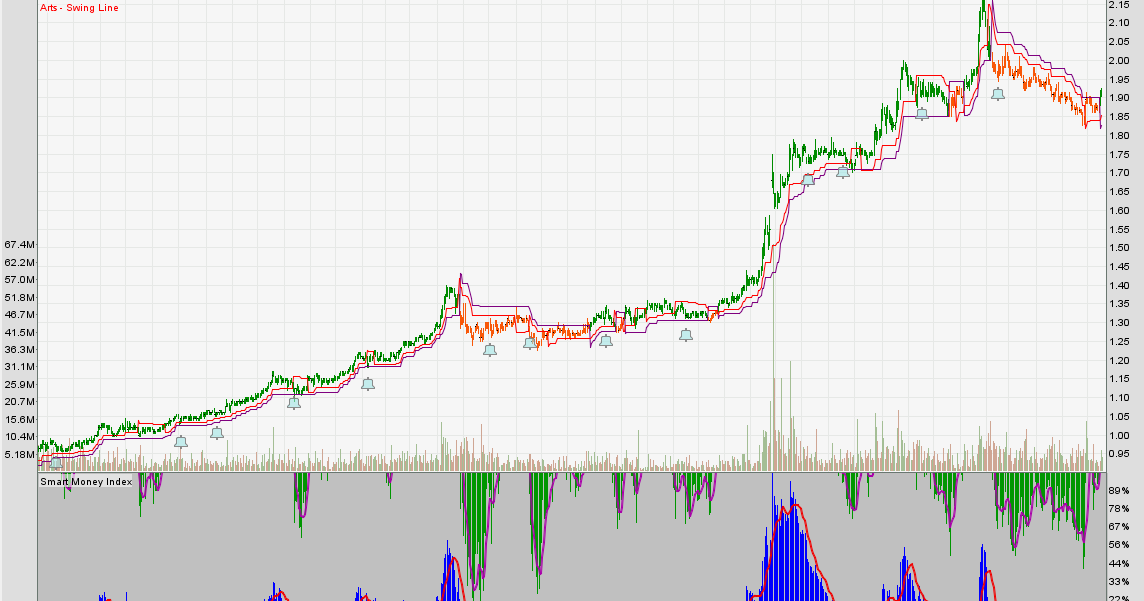Click the bell alert near the 1.00 price level
This screenshot has height=601, width=1144.
(x=217, y=432)
